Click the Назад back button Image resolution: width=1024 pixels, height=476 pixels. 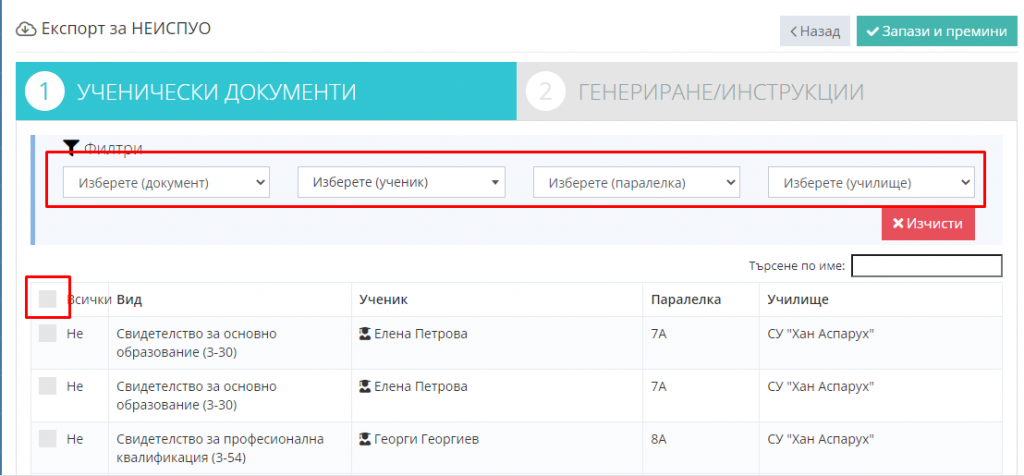click(815, 31)
